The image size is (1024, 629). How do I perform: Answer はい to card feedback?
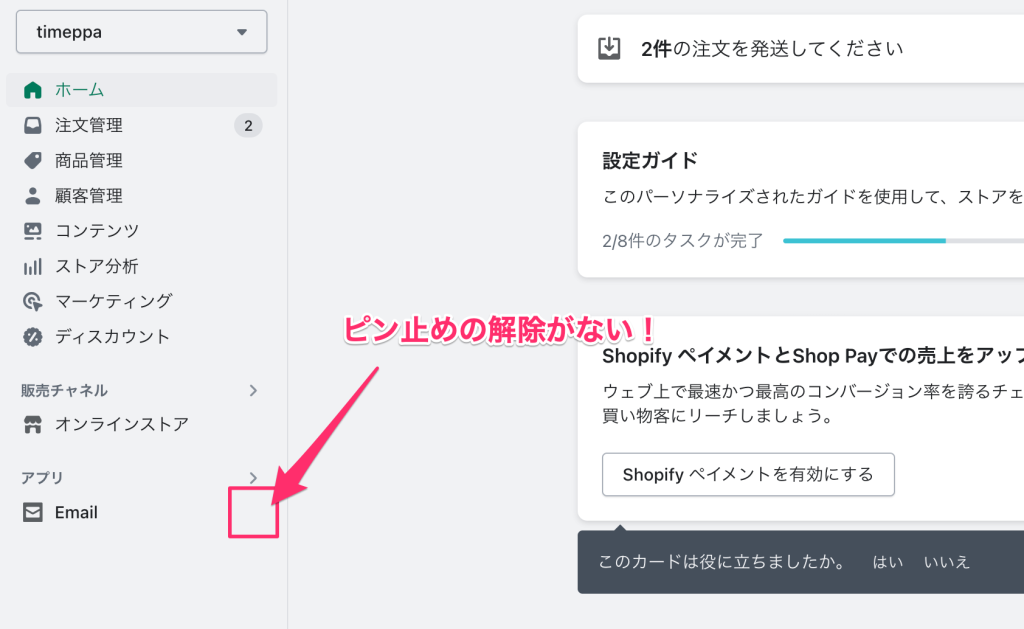[x=888, y=562]
